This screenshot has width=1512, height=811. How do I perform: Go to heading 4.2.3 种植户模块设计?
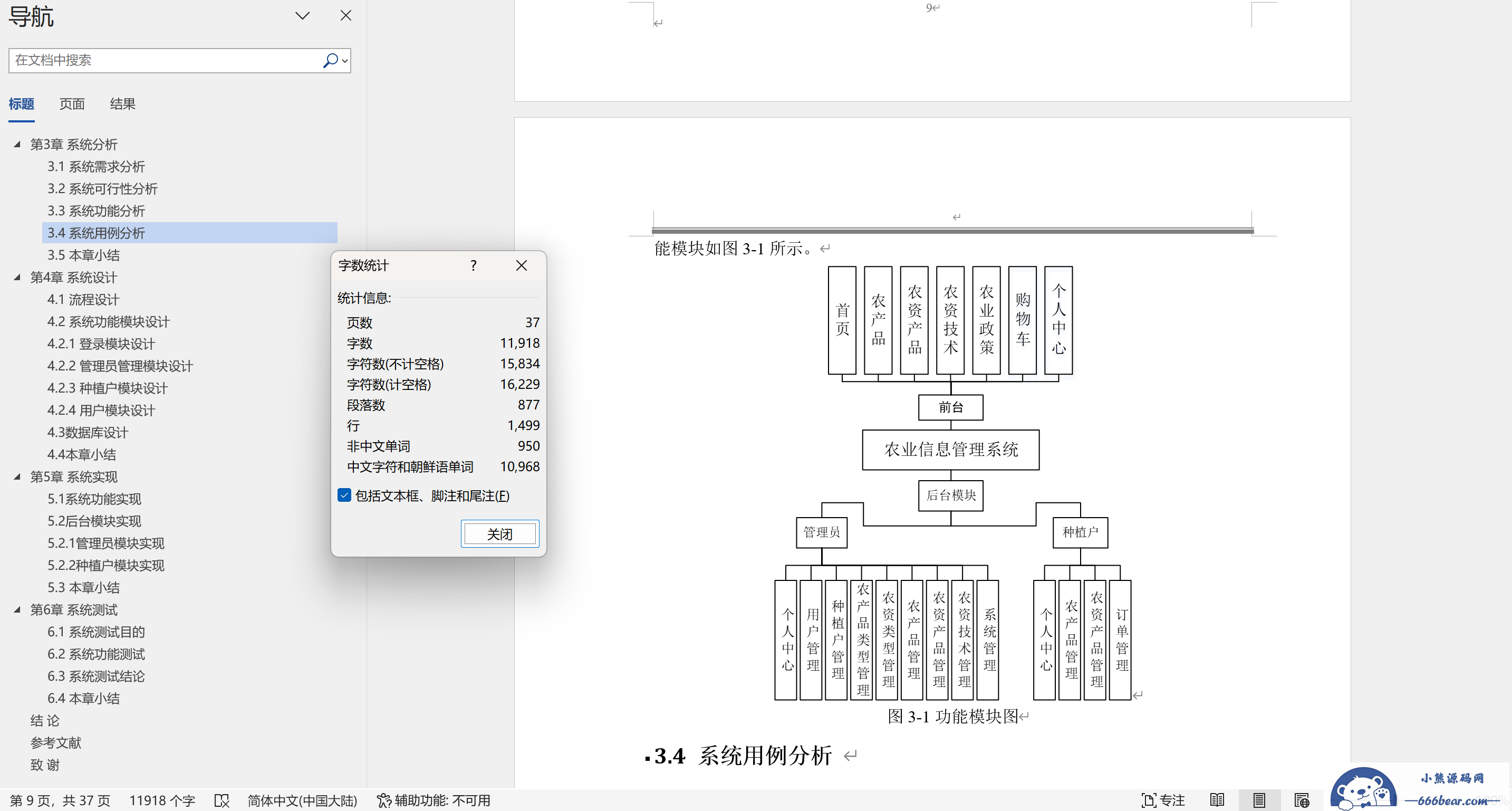(108, 388)
